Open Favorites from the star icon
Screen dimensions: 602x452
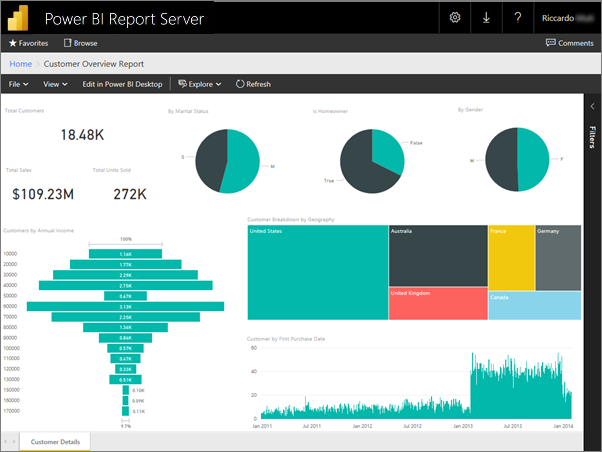click(x=13, y=44)
